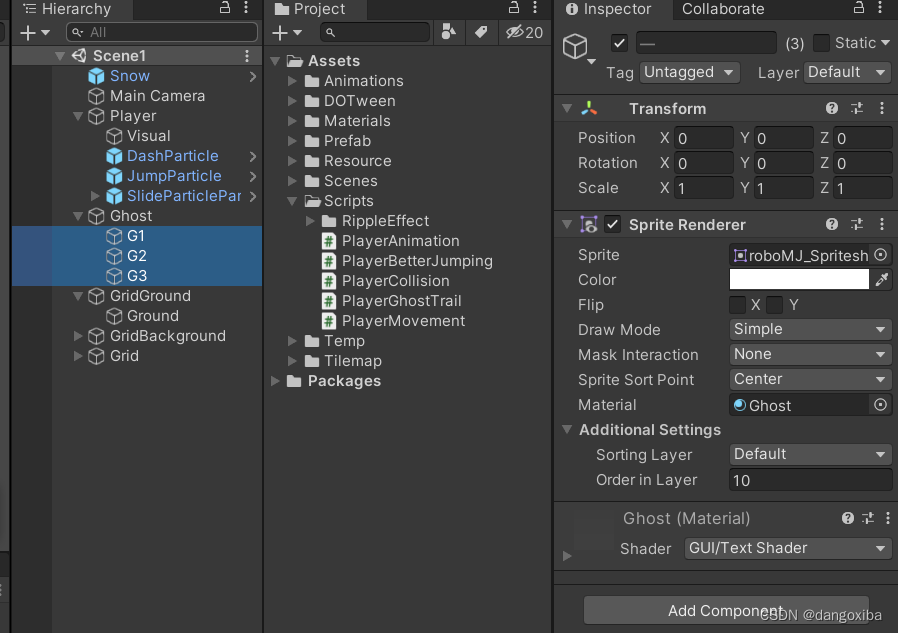Open Scene1 options kebab menu
This screenshot has width=898, height=633.
point(247,56)
